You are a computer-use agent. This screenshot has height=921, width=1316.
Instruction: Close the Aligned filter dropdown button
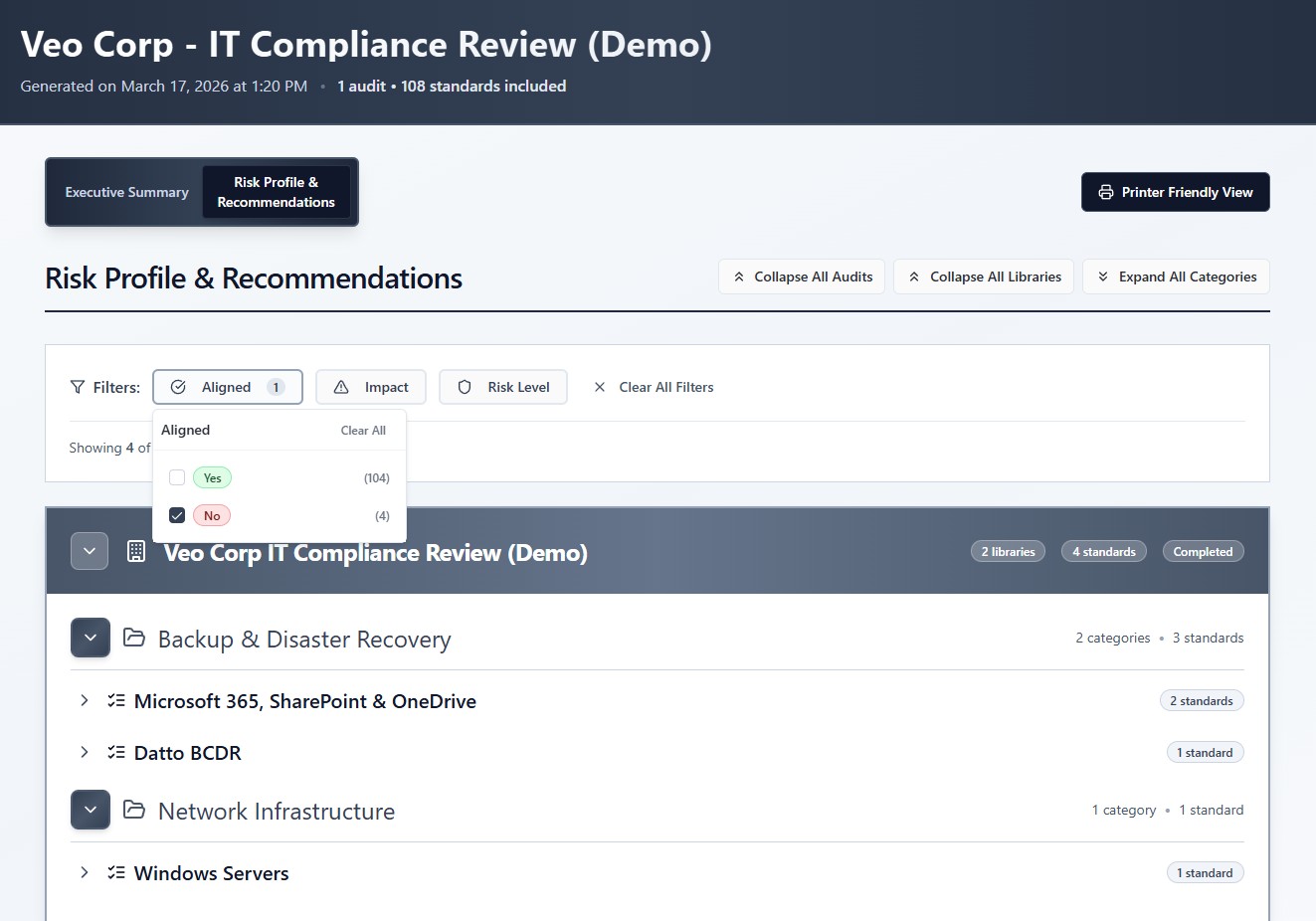tap(228, 387)
